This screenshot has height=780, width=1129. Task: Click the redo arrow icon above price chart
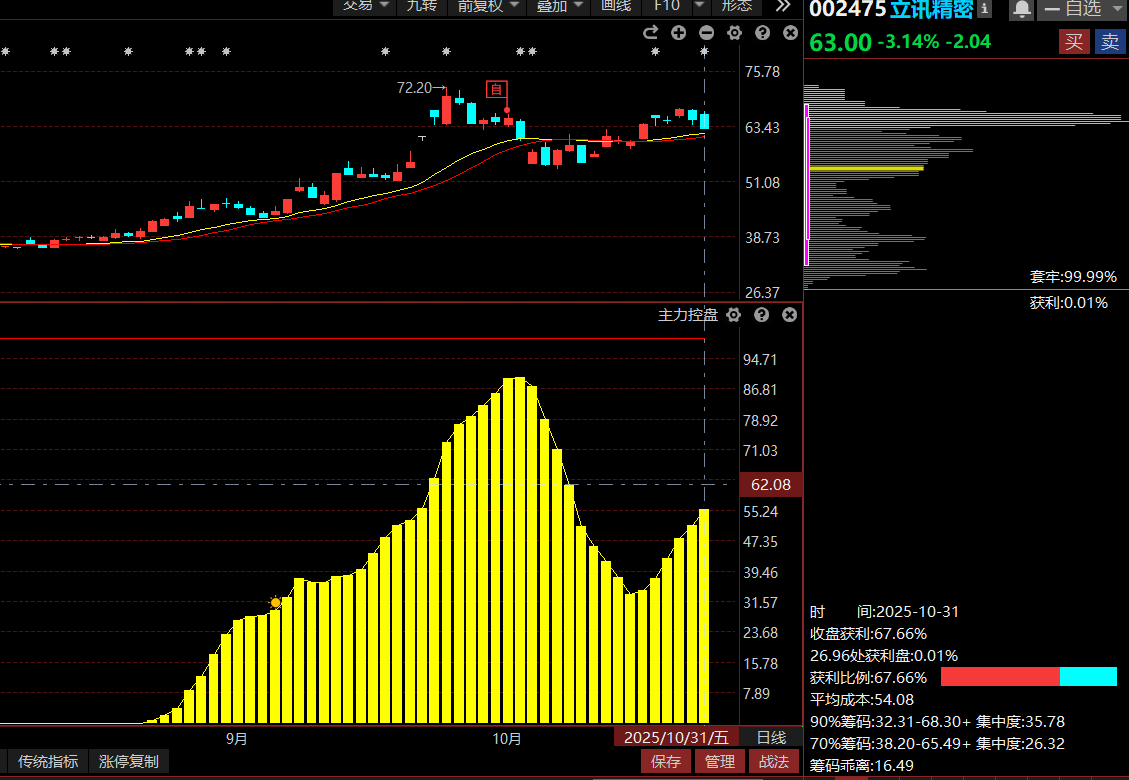click(651, 33)
